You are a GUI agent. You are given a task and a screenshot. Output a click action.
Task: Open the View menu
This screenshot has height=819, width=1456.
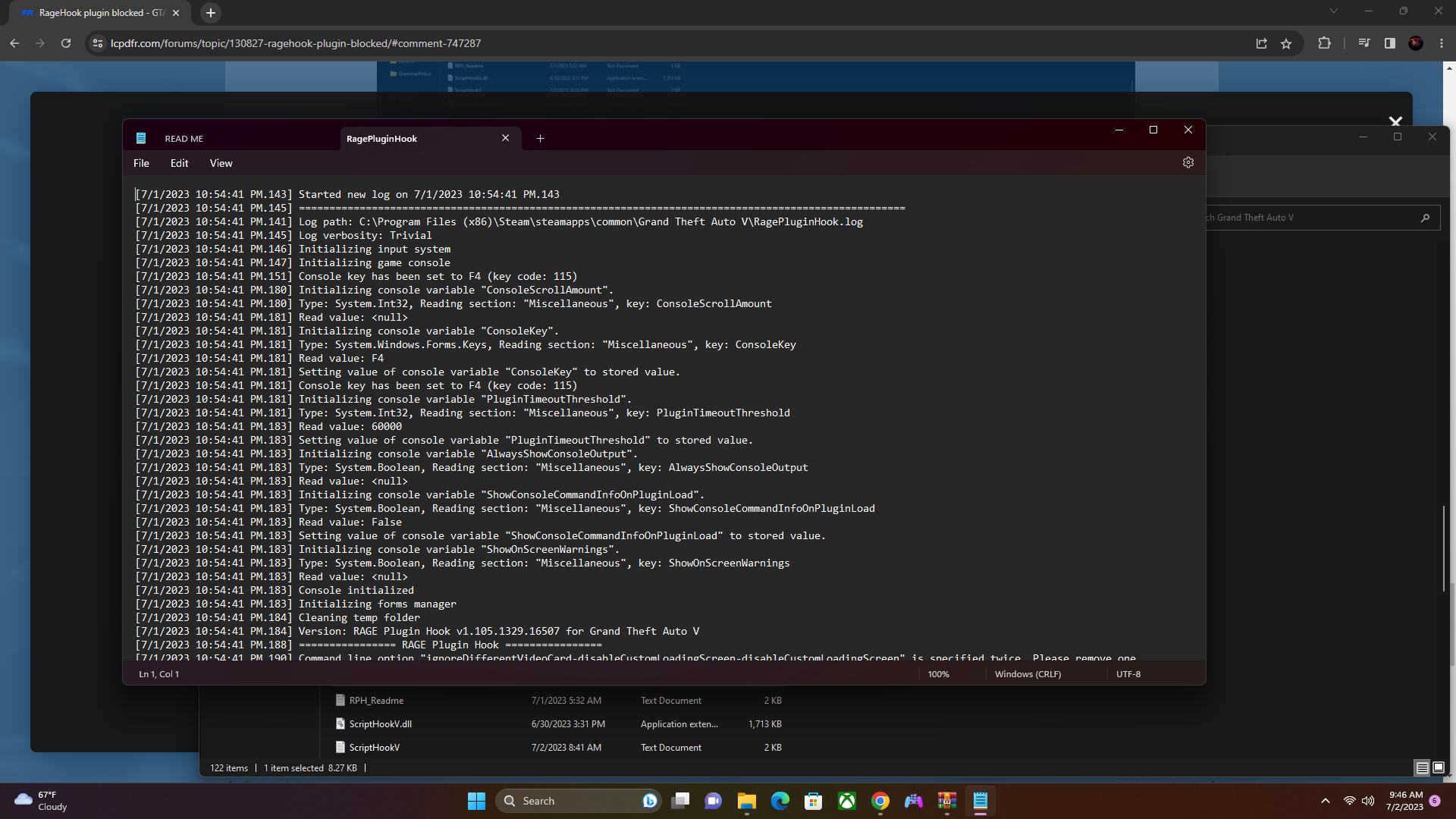pyautogui.click(x=221, y=163)
